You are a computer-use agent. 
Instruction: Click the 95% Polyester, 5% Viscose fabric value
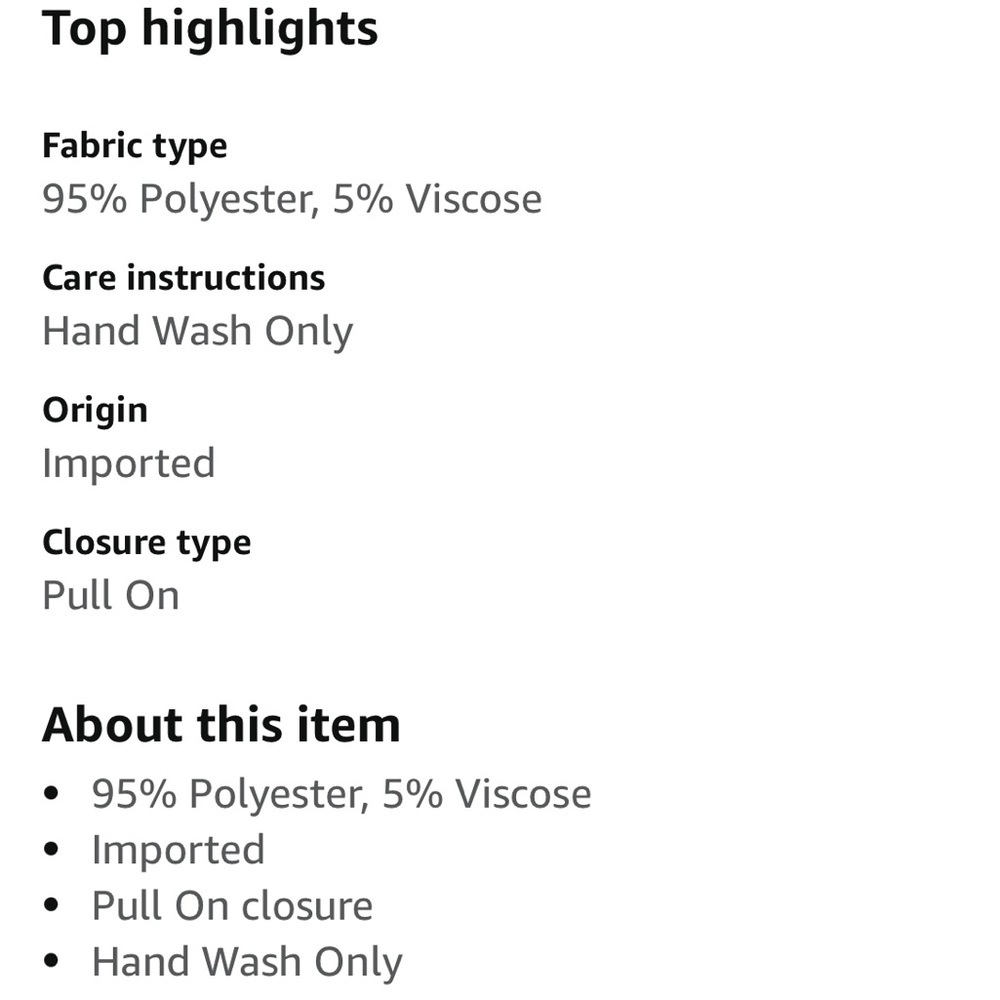[292, 199]
